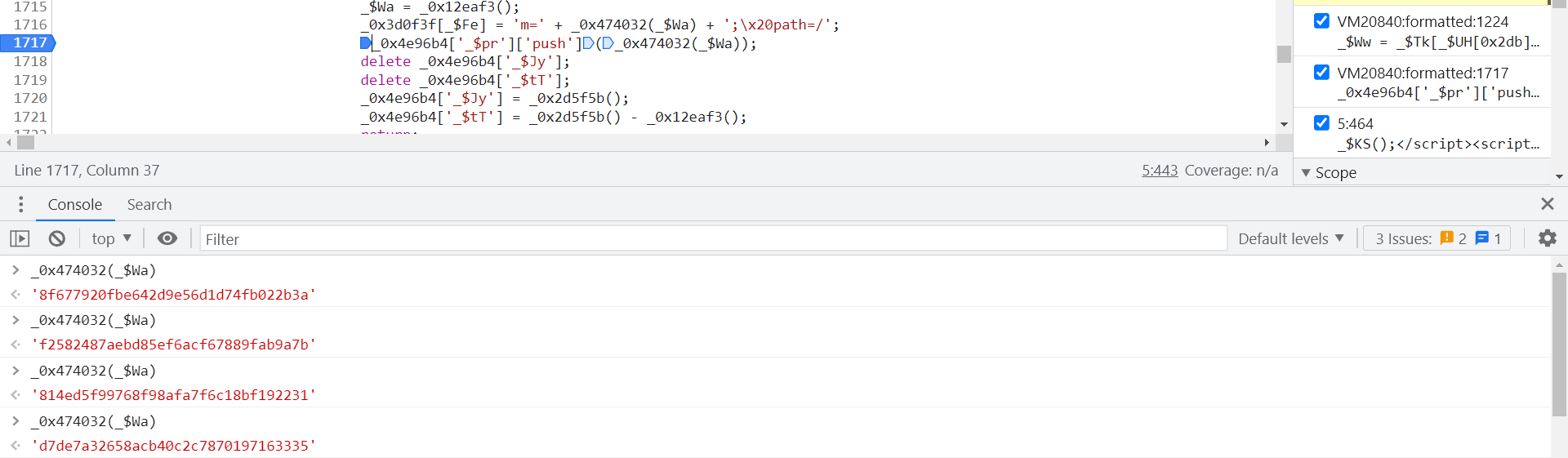
Task: Click inline breakpoint marker after ['push']
Action: point(588,43)
